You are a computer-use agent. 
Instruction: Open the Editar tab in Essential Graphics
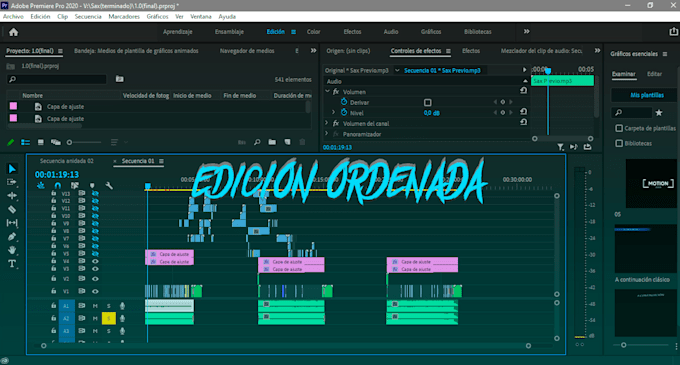[x=654, y=74]
